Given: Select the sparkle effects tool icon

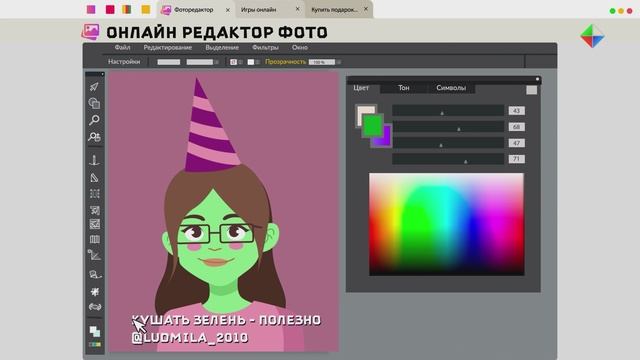Looking at the screenshot, I should [x=95, y=291].
